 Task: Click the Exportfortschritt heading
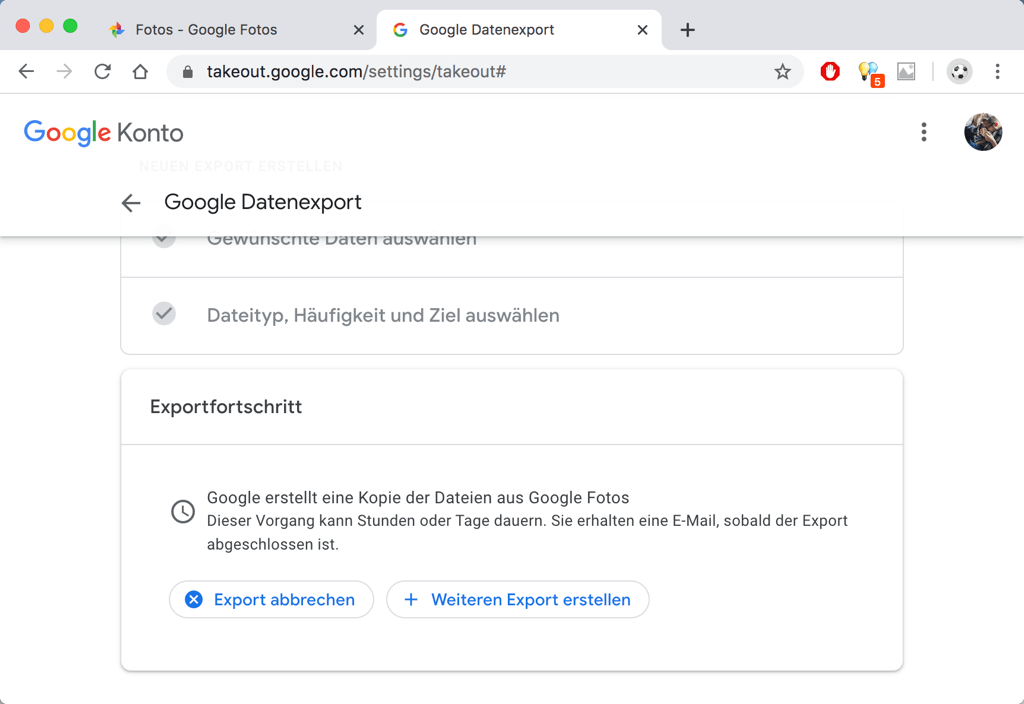(x=226, y=407)
